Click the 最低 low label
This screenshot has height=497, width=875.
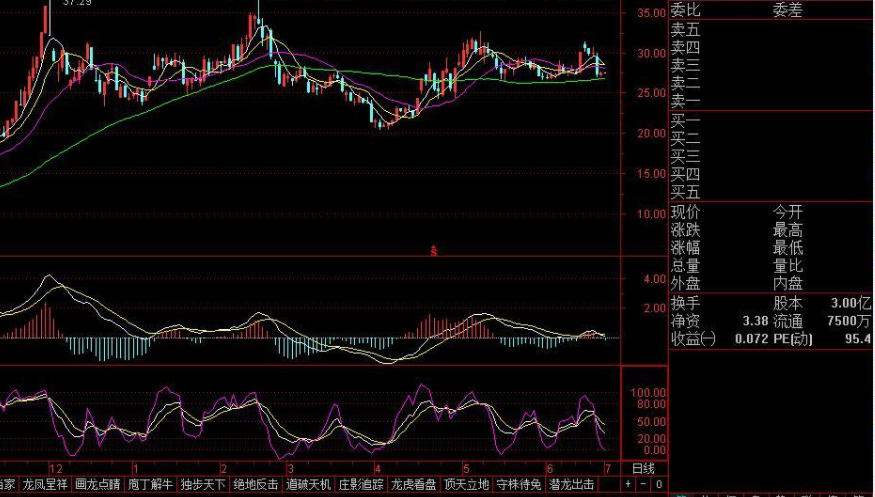tap(788, 248)
